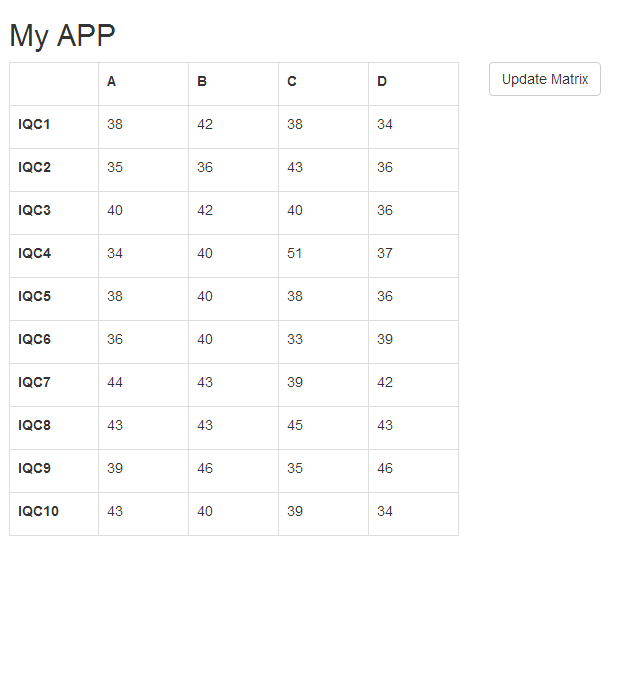Viewport: 629px width, 679px height.
Task: Select column header A
Action: pos(112,82)
